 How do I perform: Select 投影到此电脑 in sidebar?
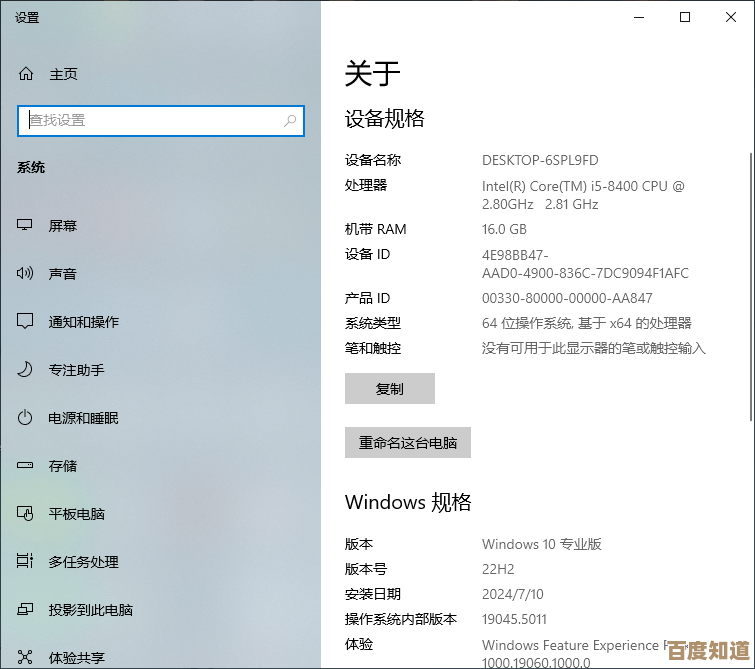pyautogui.click(x=91, y=610)
